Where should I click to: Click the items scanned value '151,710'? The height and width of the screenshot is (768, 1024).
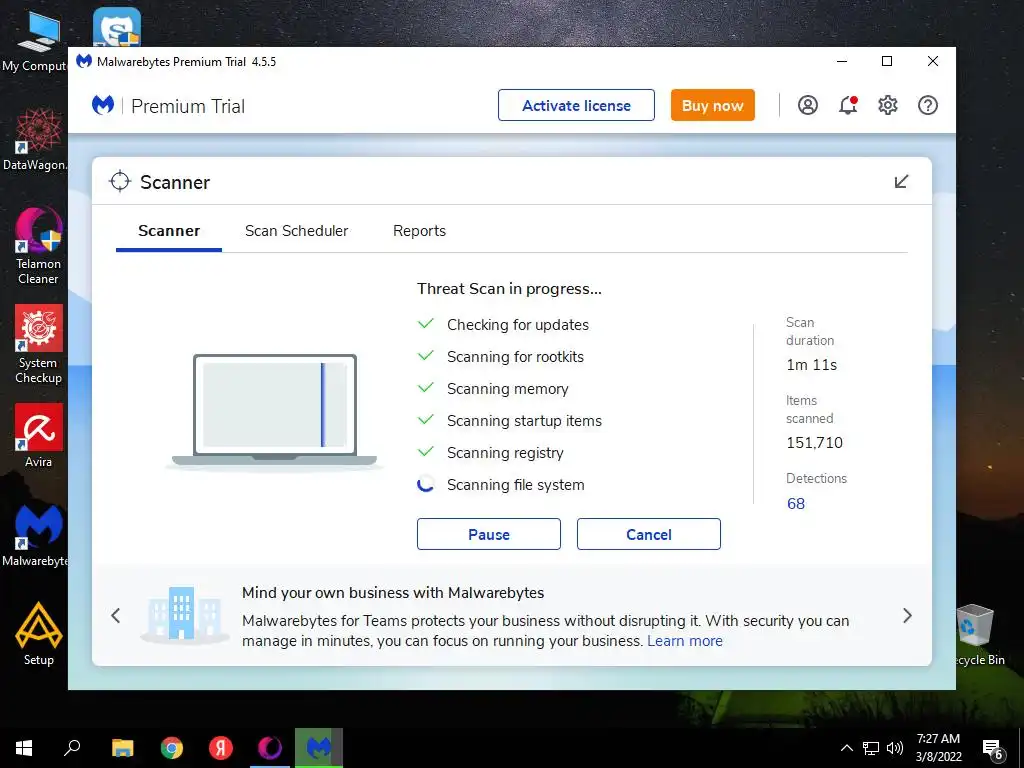814,443
